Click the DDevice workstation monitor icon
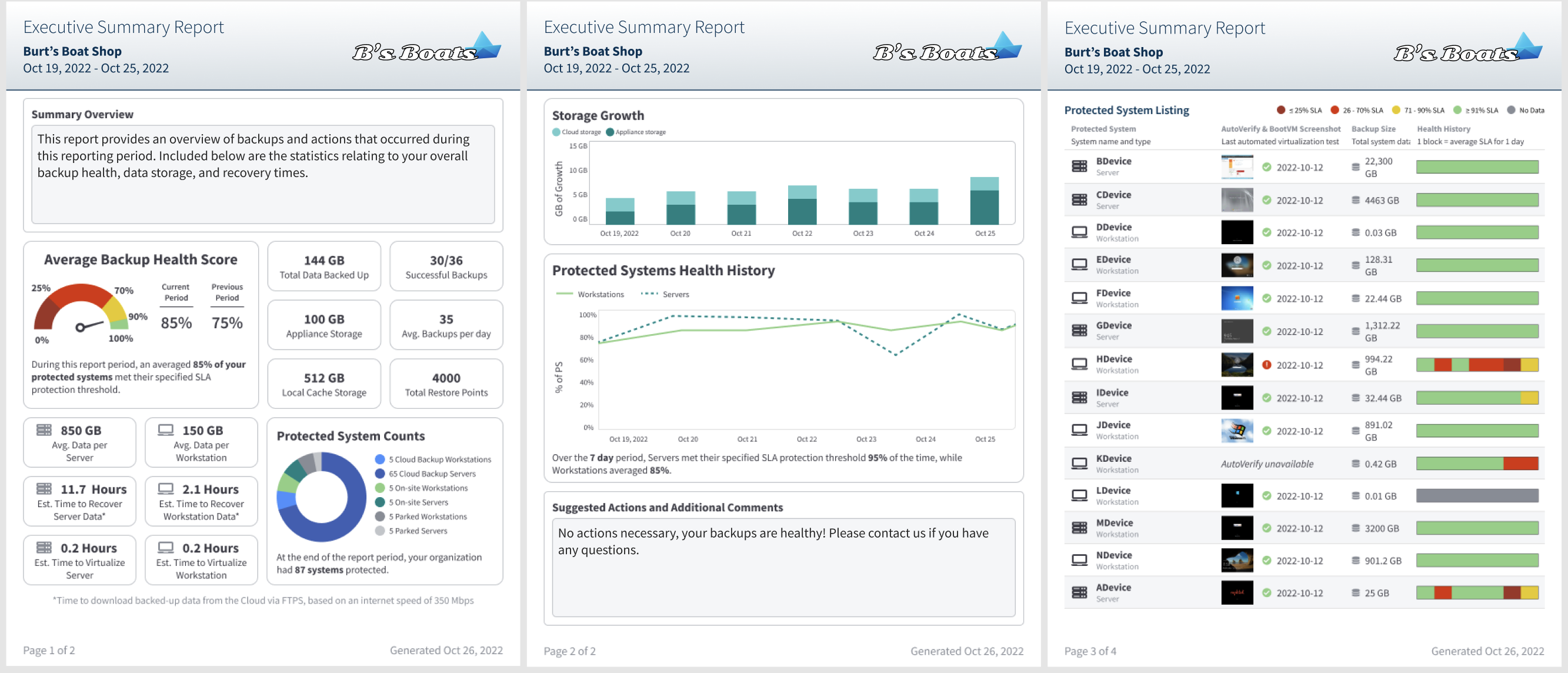This screenshot has width=1568, height=673. pos(1079,232)
